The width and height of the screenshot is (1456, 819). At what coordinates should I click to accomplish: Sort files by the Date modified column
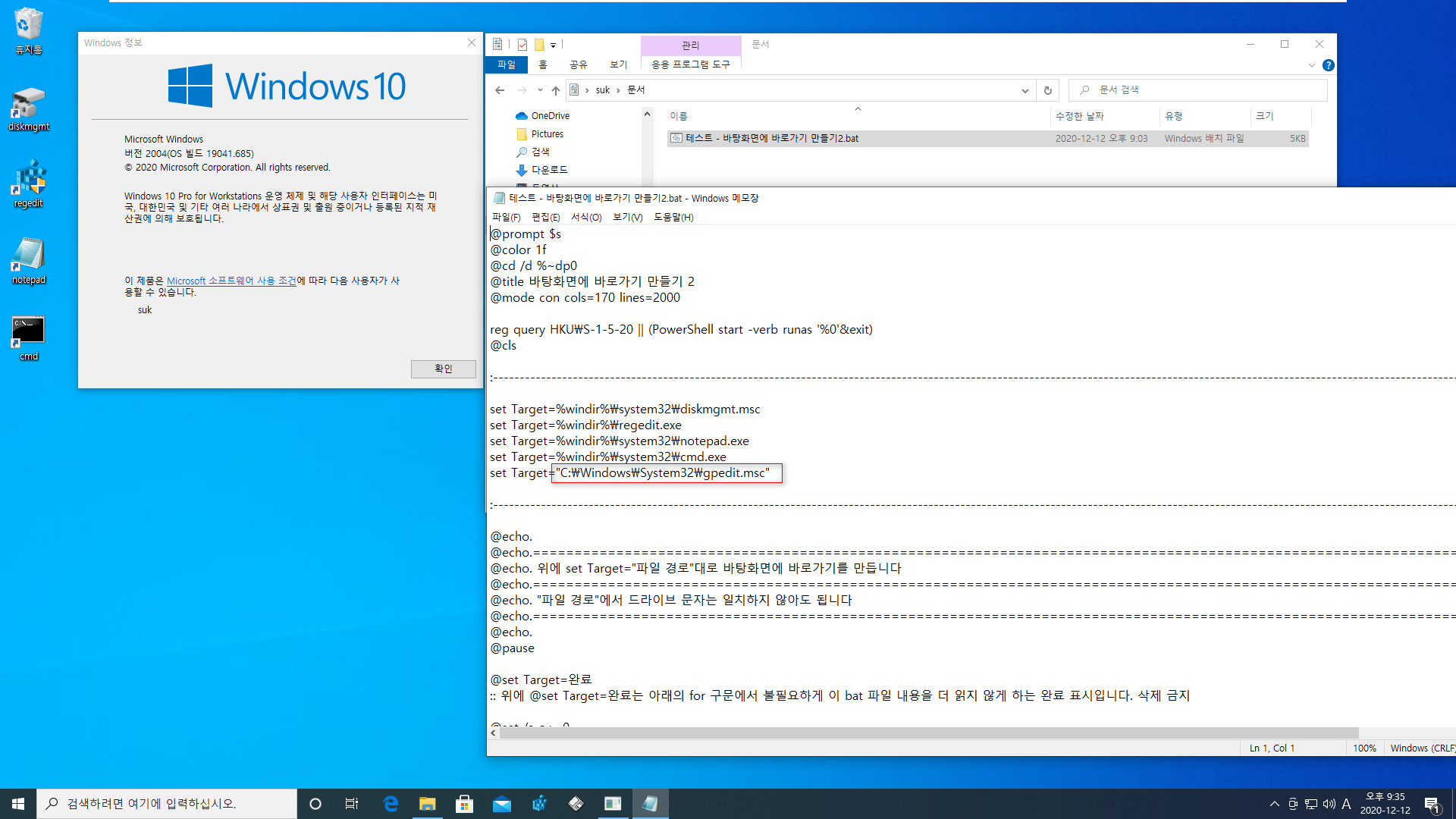(1105, 116)
